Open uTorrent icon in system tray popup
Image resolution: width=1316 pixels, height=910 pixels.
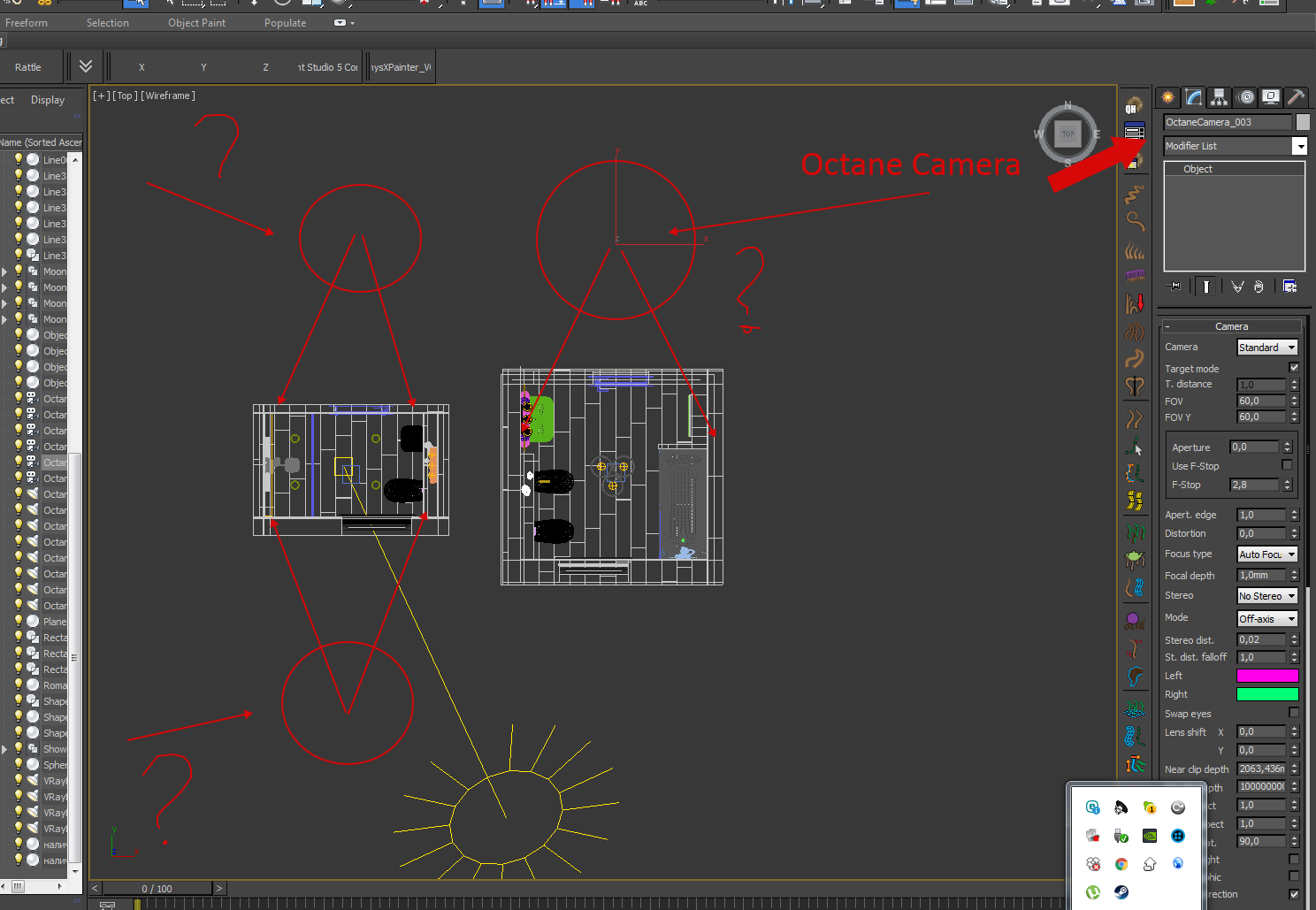coord(1093,892)
